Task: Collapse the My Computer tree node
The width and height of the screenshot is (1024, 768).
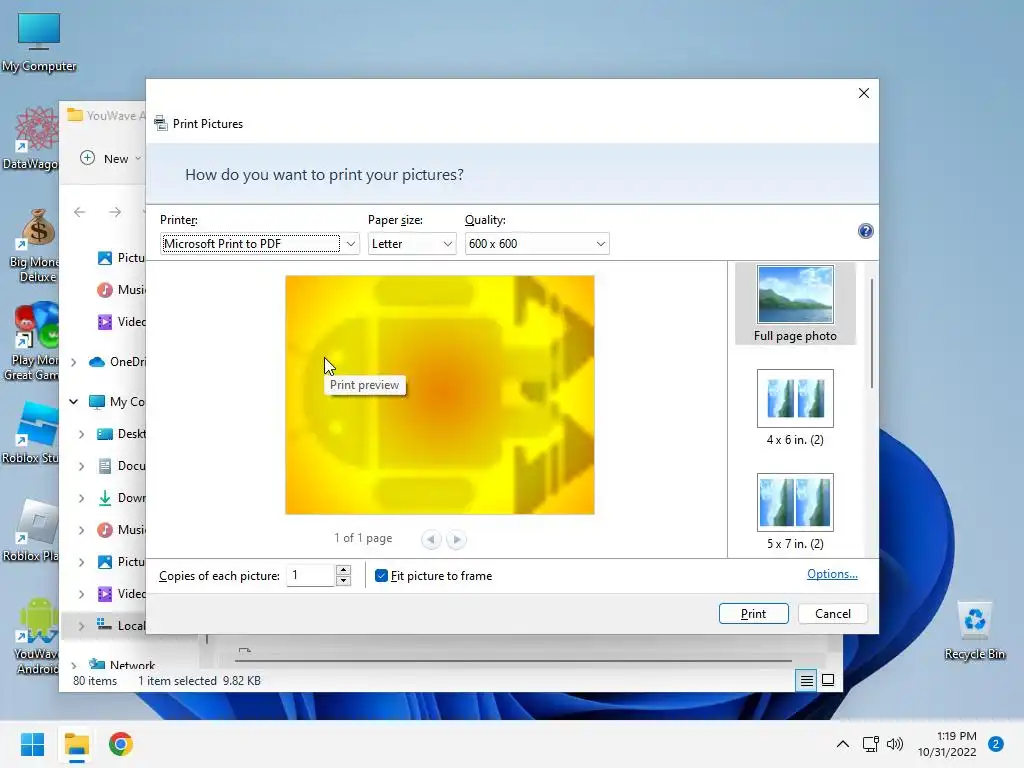Action: click(x=74, y=402)
